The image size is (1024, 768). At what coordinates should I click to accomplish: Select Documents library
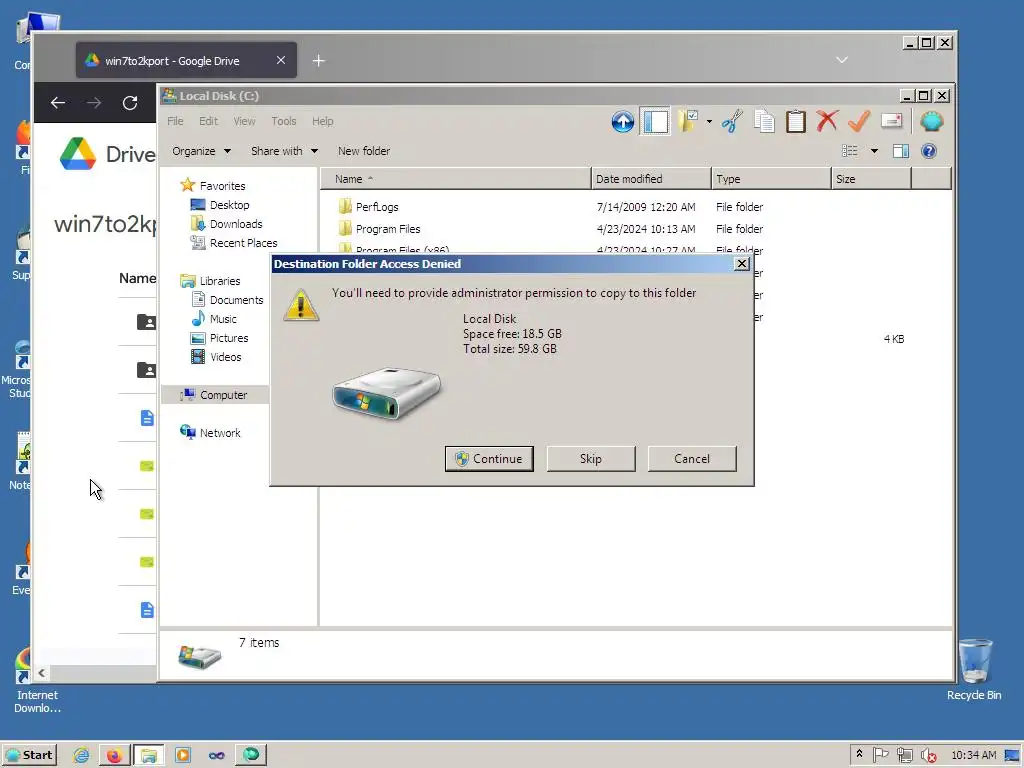coord(227,300)
